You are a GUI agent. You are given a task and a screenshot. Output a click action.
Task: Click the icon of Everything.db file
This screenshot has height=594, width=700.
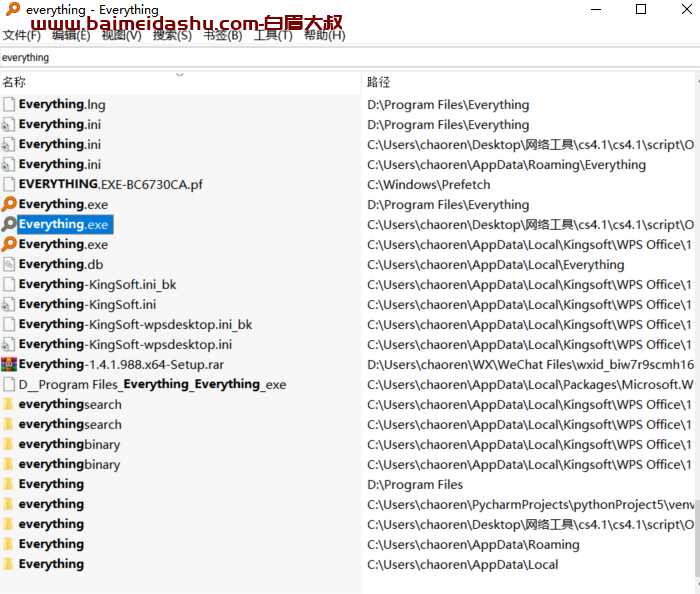8,265
